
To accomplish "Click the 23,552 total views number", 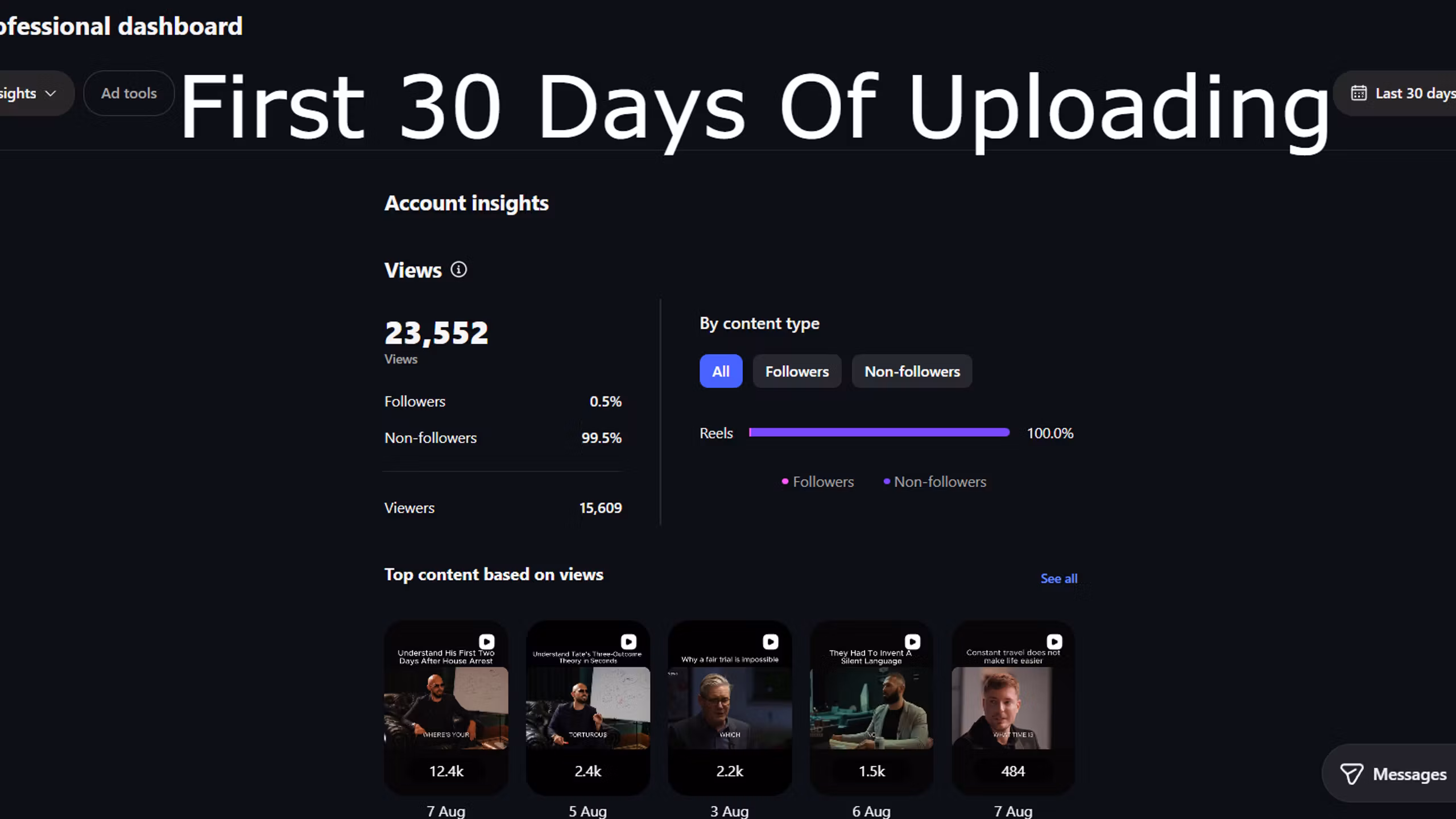I will (x=436, y=333).
